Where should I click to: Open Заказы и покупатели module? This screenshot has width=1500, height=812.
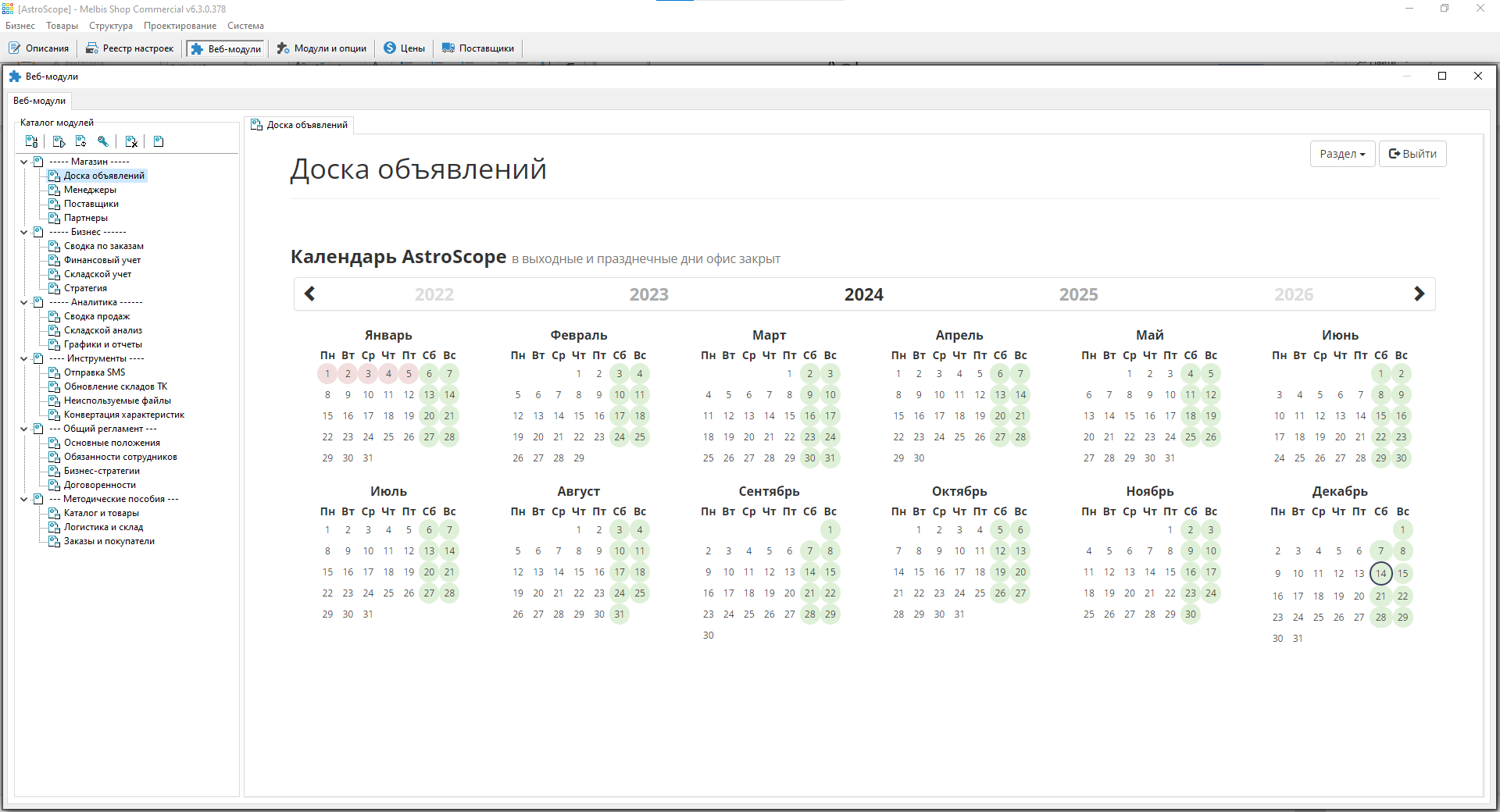(109, 541)
